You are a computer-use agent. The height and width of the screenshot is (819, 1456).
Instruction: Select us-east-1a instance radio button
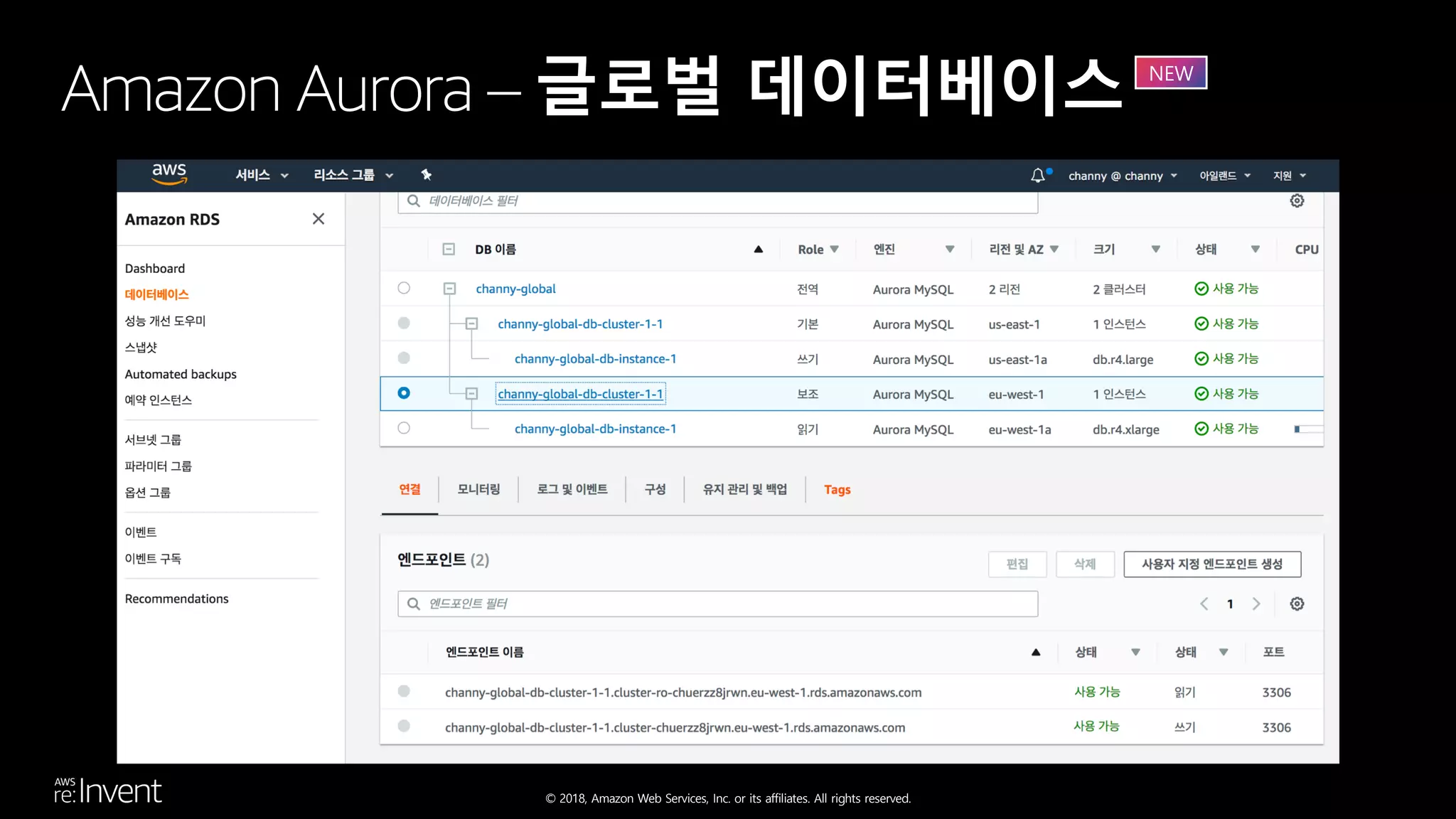click(404, 358)
